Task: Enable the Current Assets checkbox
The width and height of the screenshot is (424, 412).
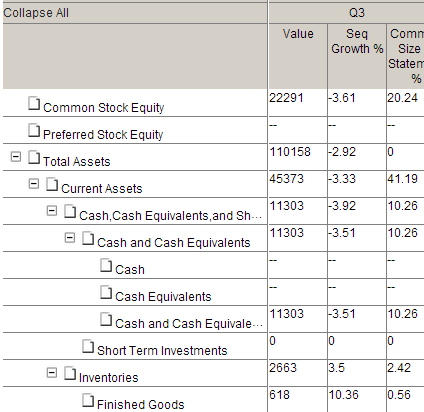Action: (52, 184)
